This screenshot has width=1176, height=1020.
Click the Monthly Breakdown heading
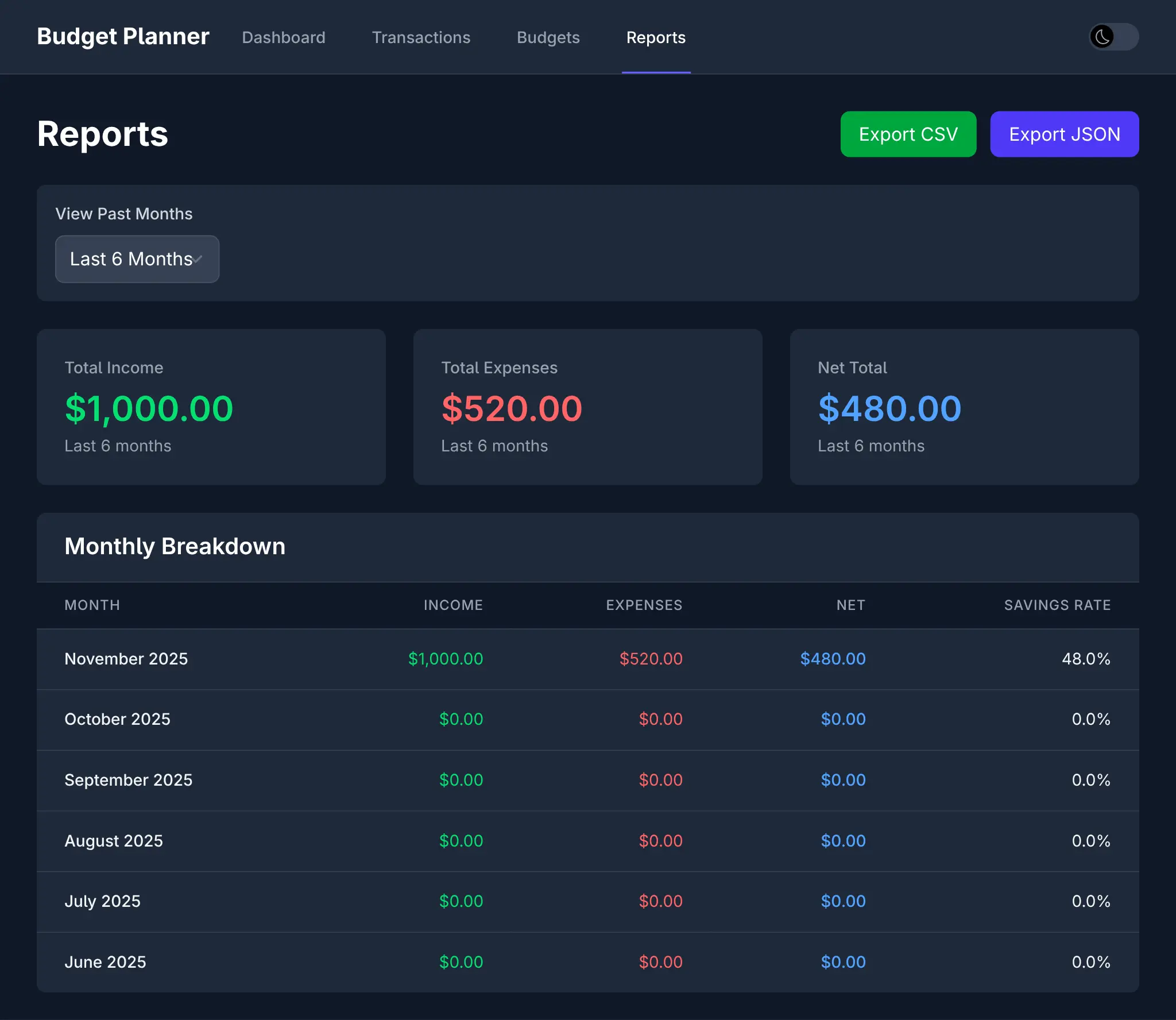tap(175, 546)
